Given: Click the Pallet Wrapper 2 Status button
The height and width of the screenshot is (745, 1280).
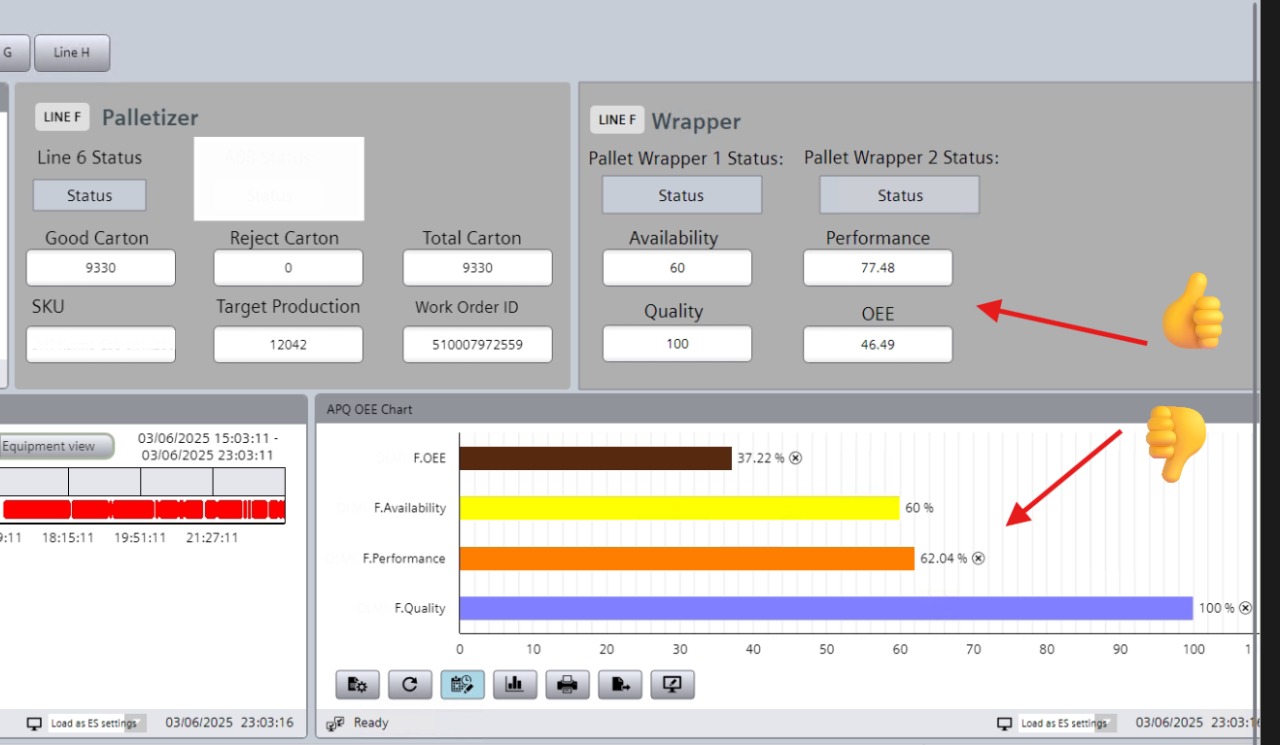Looking at the screenshot, I should [900, 195].
